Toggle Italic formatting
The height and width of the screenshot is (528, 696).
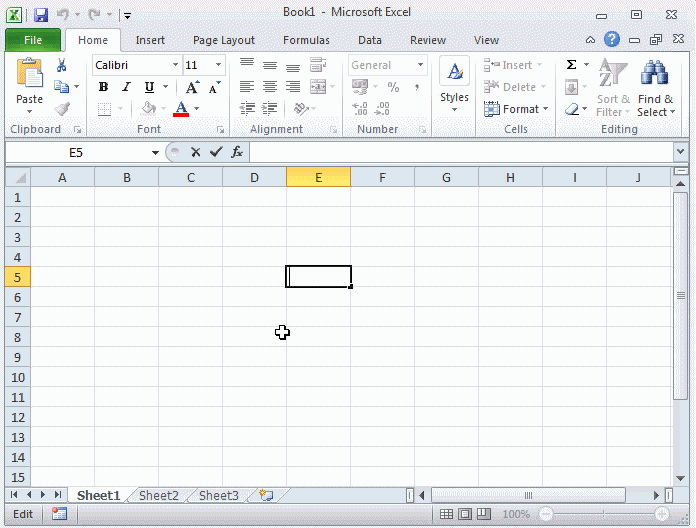tap(126, 88)
